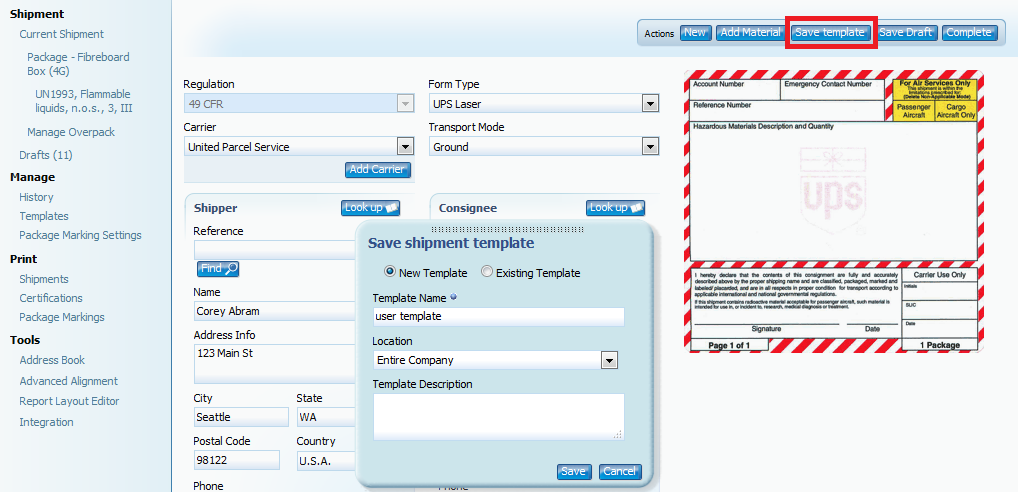Click the Add Material action button
The height and width of the screenshot is (492, 1018).
750,33
